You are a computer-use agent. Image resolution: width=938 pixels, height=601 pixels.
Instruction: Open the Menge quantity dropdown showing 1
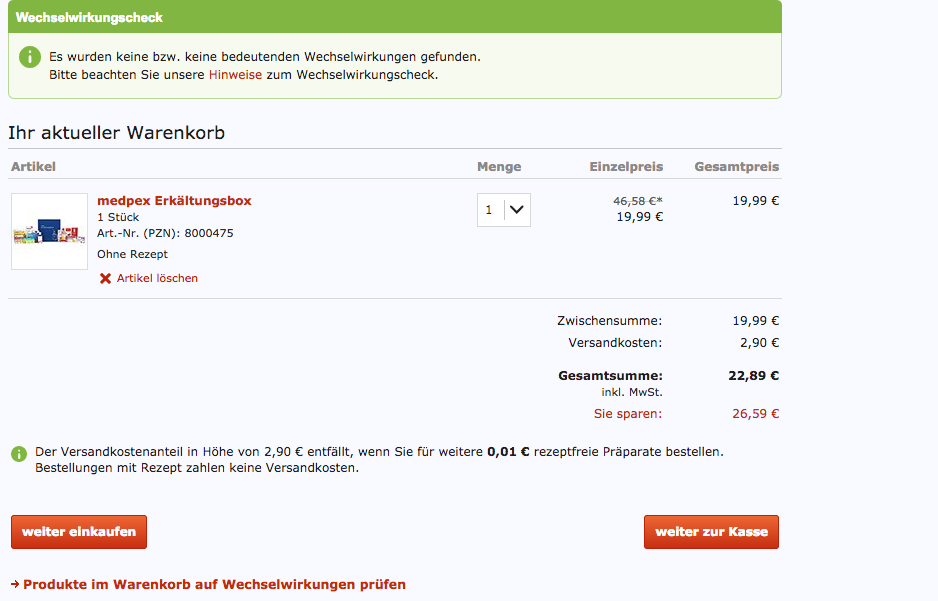[x=503, y=210]
